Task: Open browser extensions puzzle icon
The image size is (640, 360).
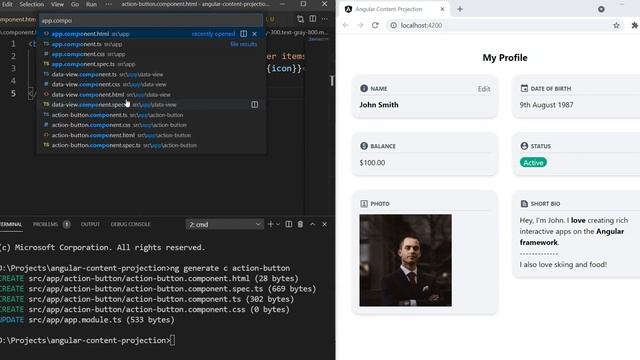Action: [635, 25]
